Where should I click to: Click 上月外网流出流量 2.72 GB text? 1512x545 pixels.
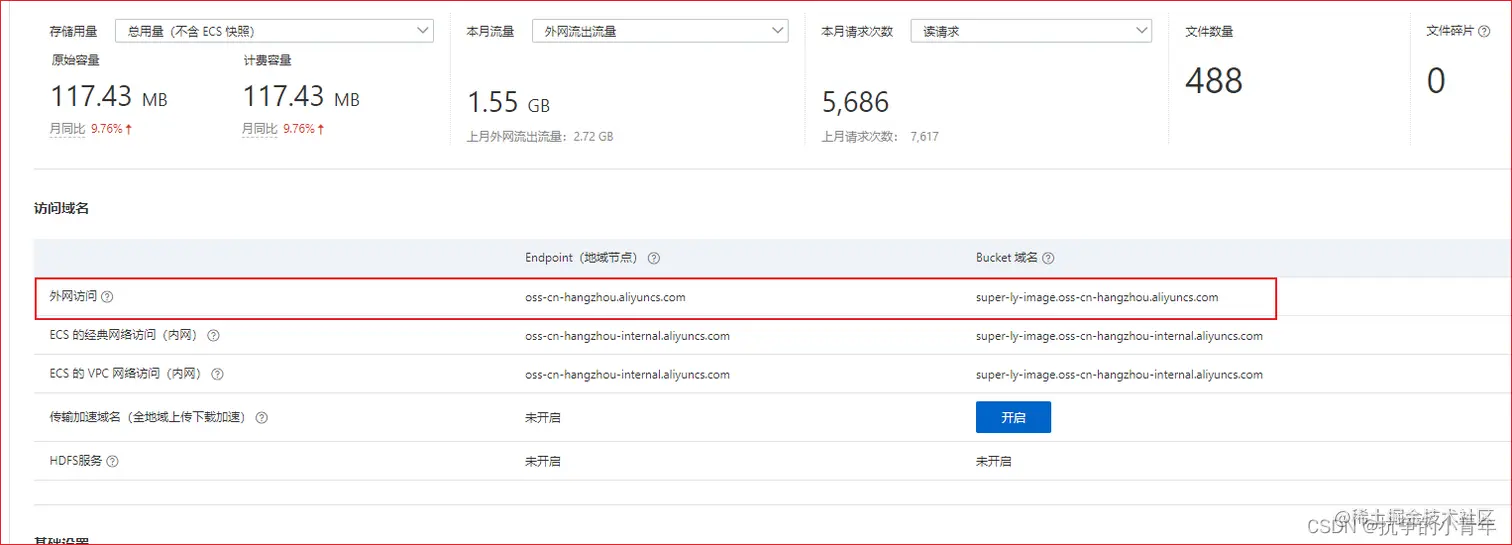540,136
